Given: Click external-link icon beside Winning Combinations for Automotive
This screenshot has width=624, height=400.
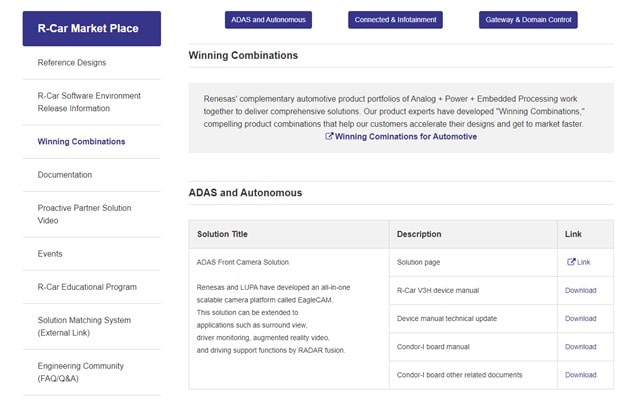Looking at the screenshot, I should (329, 137).
